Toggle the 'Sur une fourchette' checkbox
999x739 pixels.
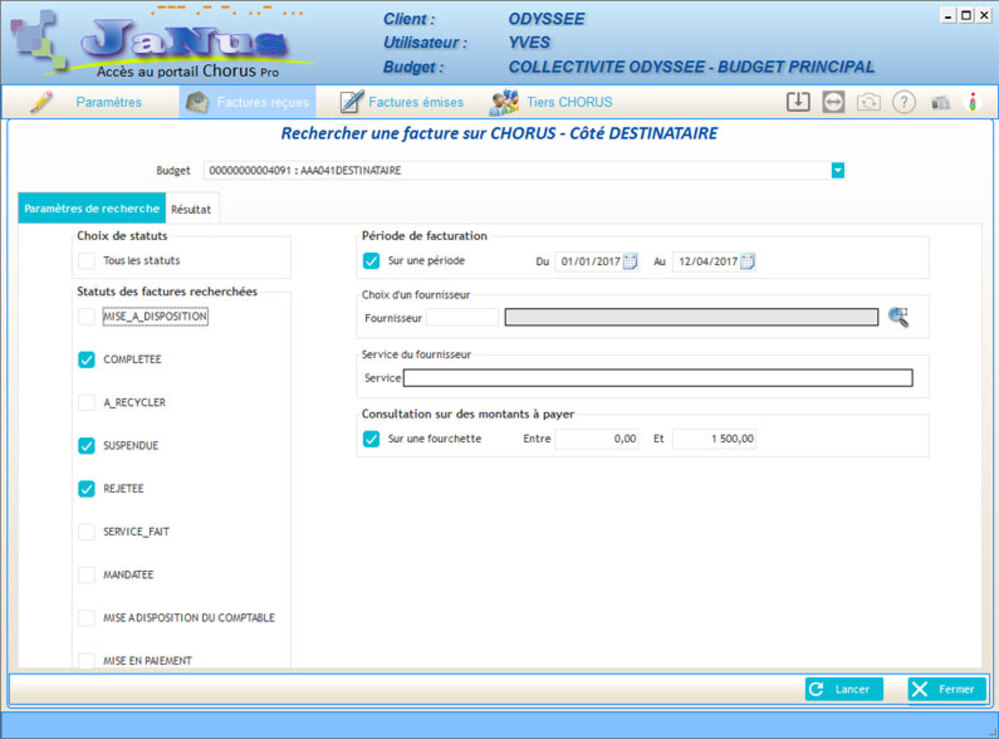371,439
